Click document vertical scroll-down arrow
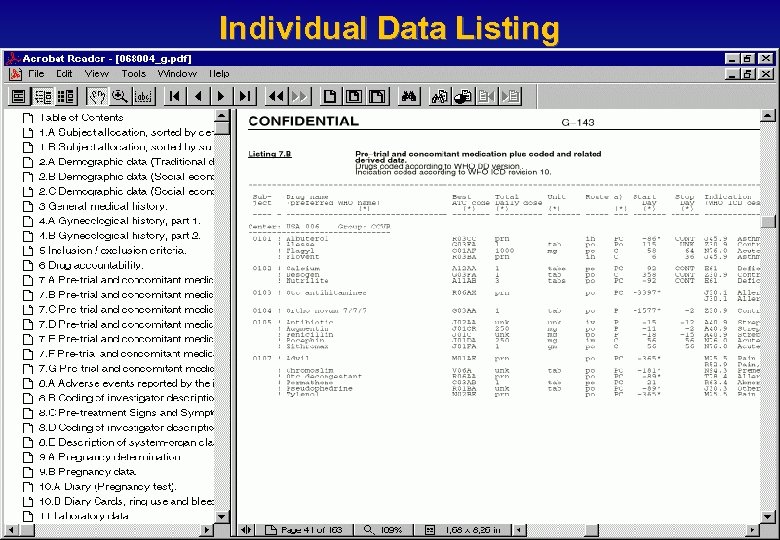Viewport: 780px width, 540px height. tap(768, 517)
